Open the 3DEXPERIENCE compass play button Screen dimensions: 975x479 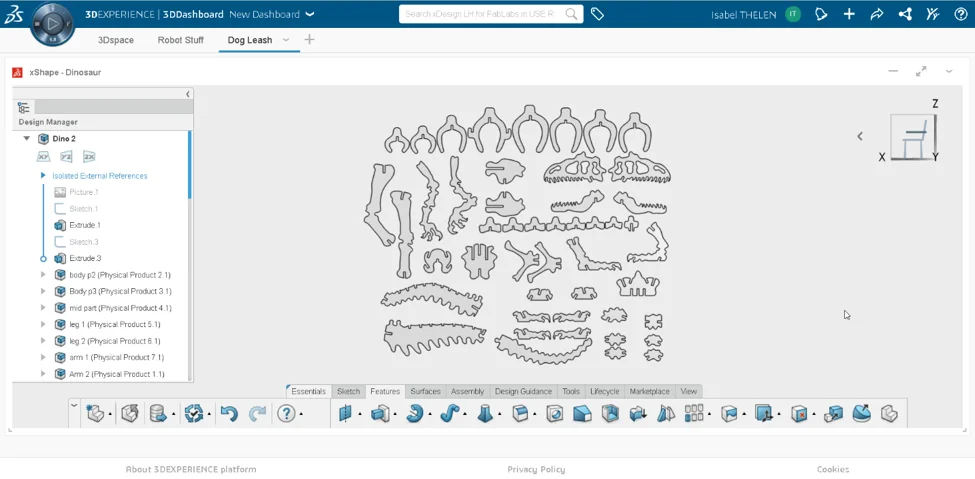[52, 23]
